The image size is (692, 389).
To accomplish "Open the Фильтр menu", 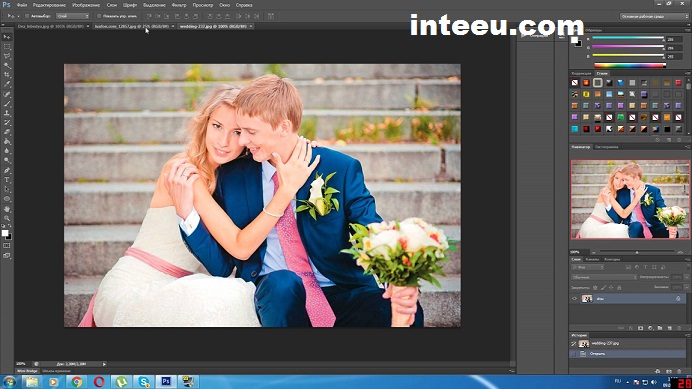I will point(179,5).
